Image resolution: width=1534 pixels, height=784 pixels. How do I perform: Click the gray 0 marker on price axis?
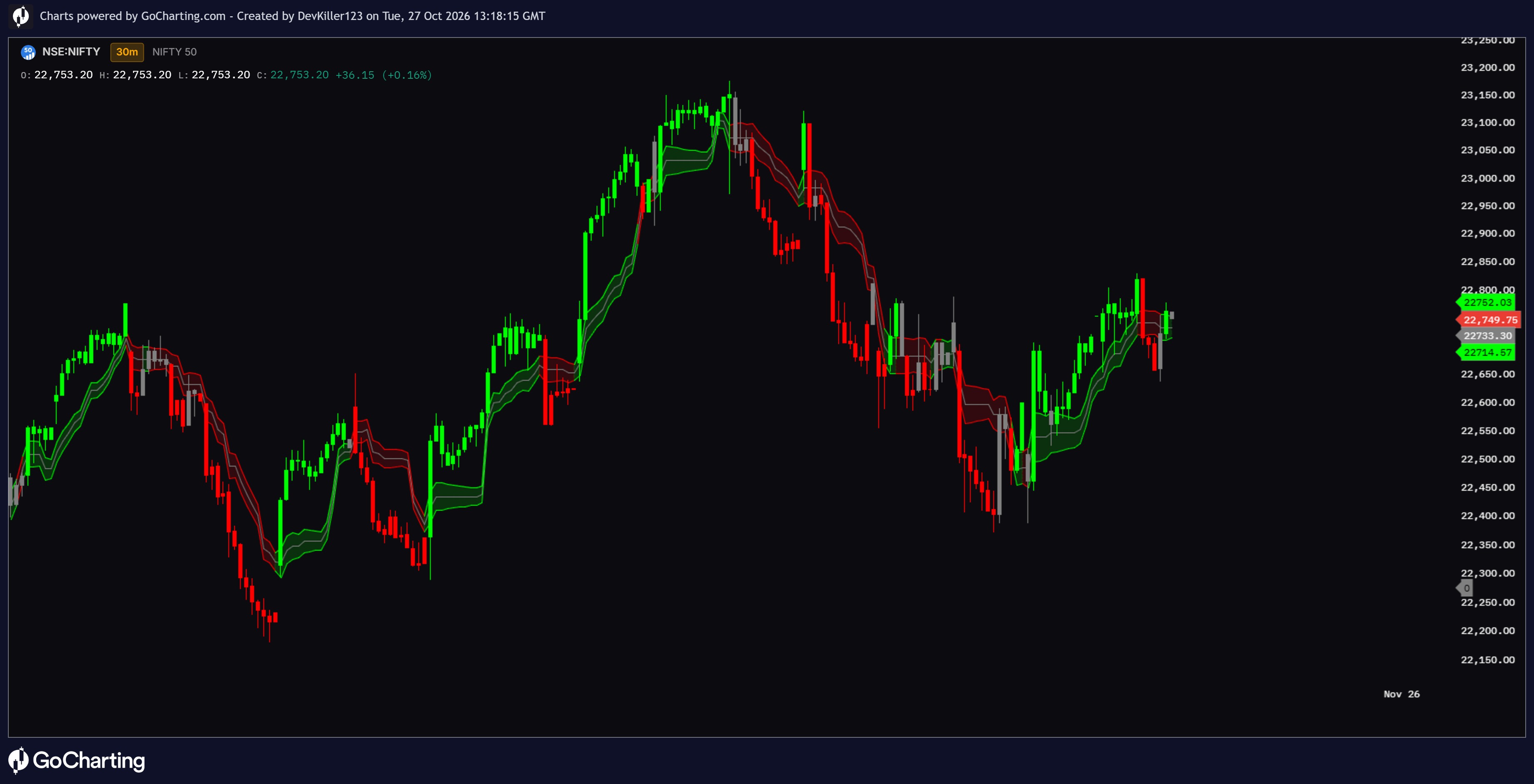[x=1465, y=588]
